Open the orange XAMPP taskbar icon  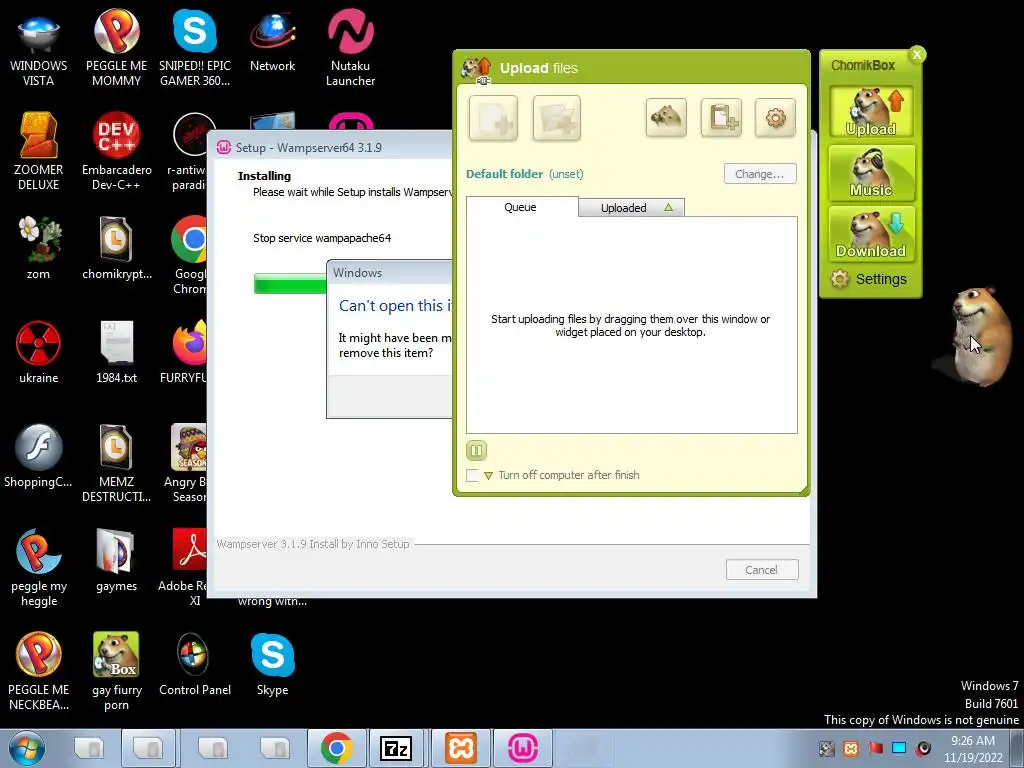pos(460,748)
